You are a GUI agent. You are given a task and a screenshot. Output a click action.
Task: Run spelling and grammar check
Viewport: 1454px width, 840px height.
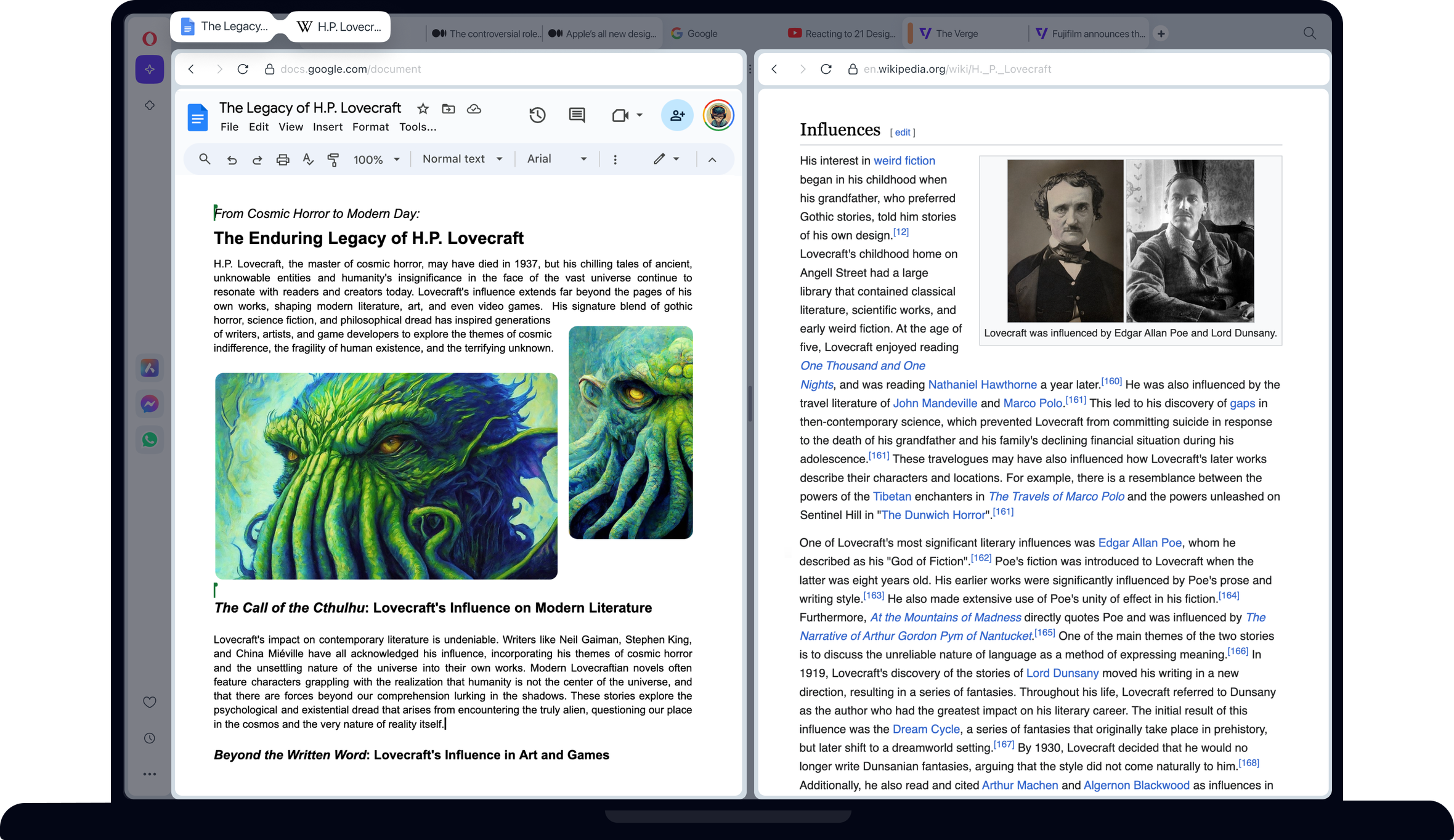[x=308, y=160]
